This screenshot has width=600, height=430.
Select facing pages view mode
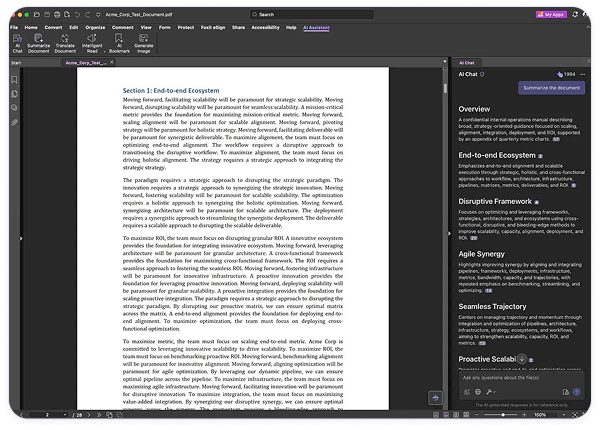[456, 415]
